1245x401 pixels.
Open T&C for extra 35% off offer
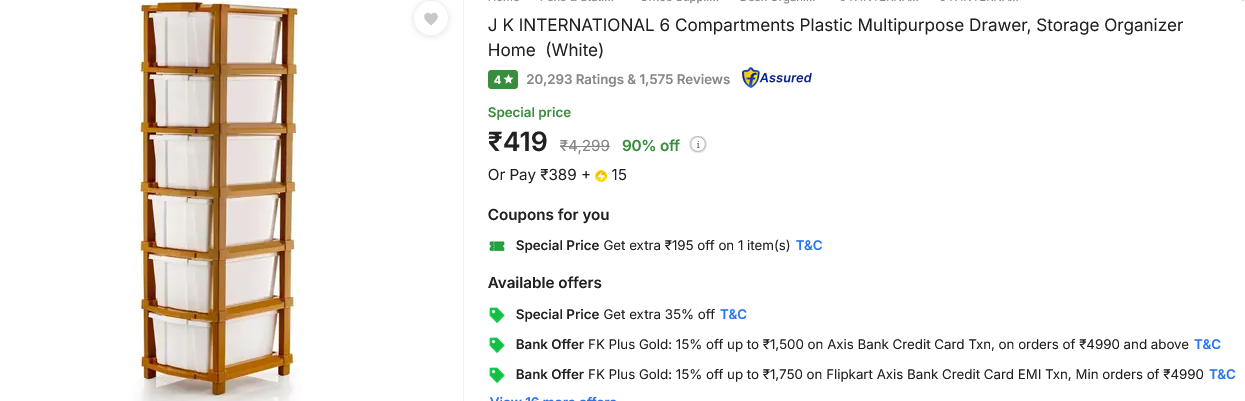733,314
